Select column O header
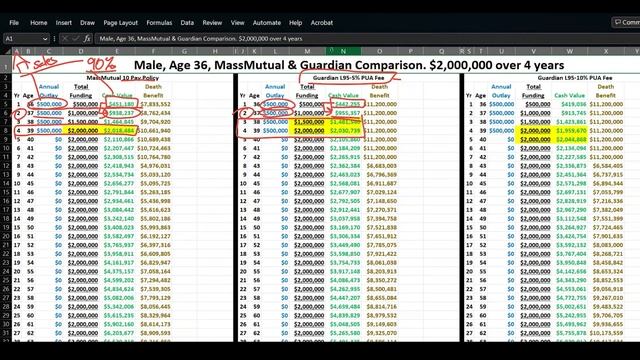This screenshot has width=640, height=360. pos(380,51)
